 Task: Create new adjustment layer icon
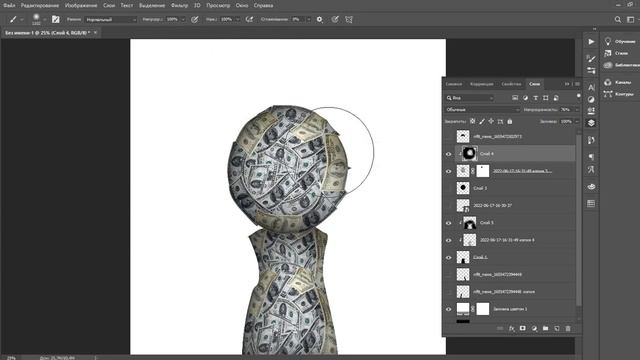coord(534,328)
